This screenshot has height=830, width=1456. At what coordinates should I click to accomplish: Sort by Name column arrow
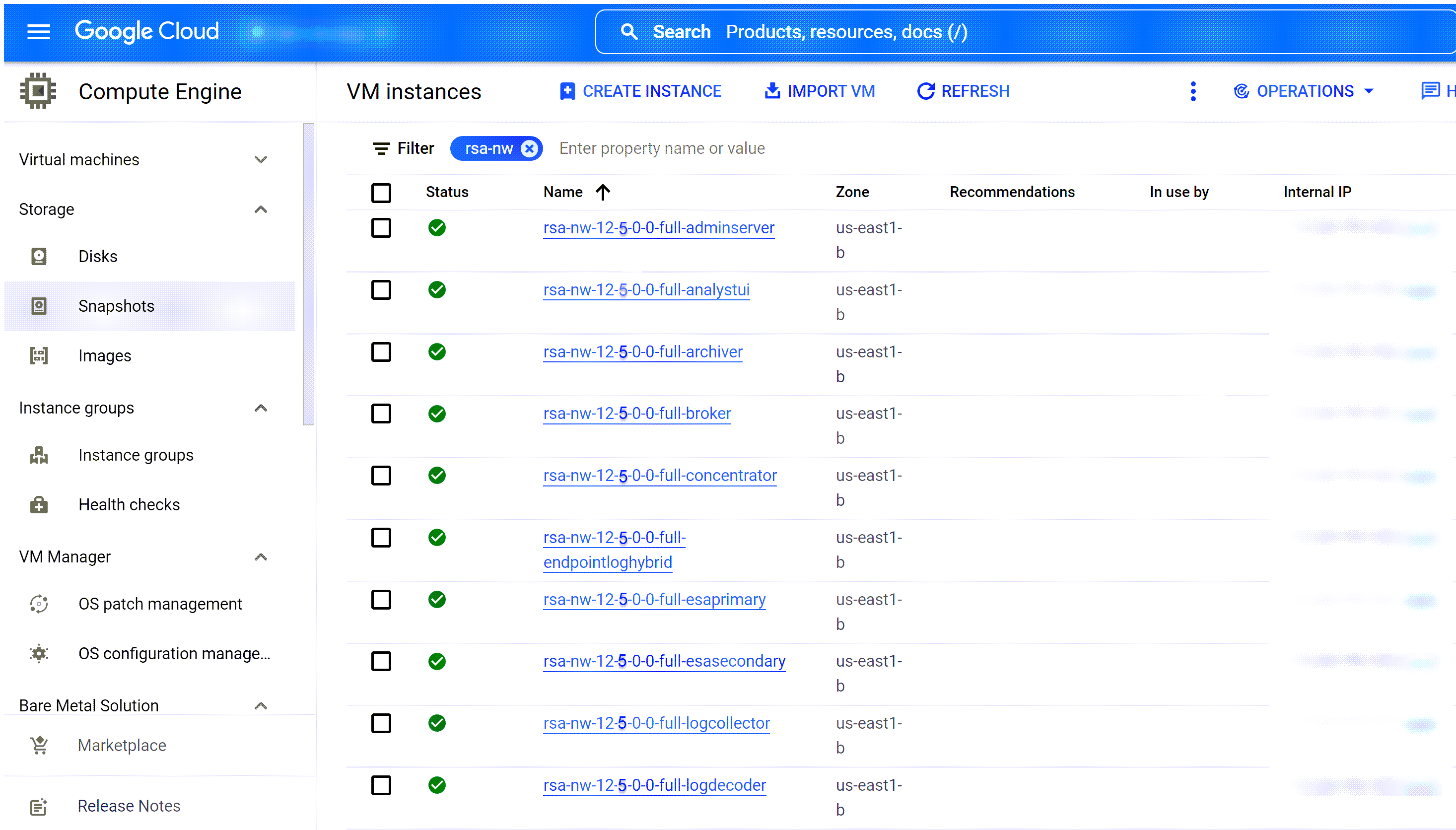click(603, 192)
